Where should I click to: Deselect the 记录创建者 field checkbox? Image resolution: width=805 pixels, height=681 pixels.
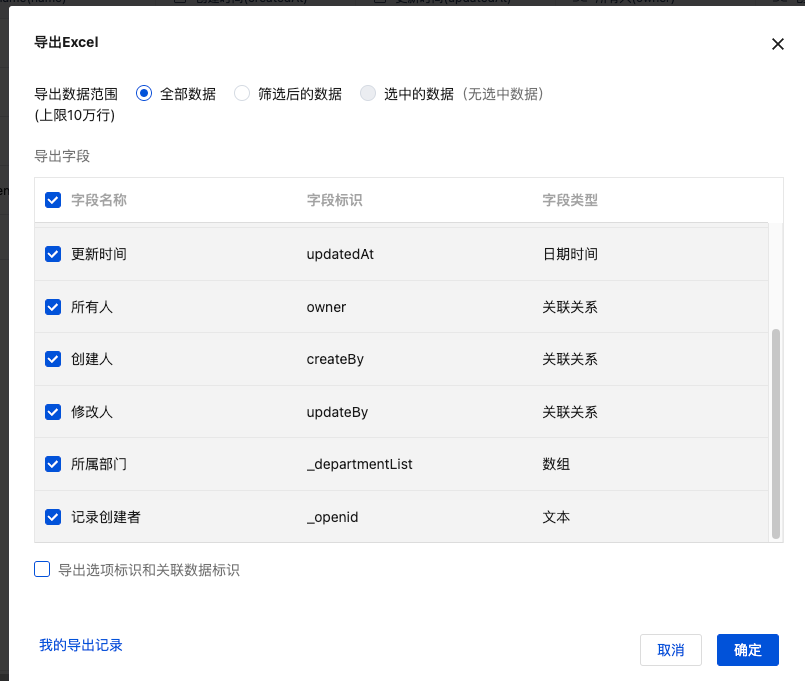tap(53, 517)
